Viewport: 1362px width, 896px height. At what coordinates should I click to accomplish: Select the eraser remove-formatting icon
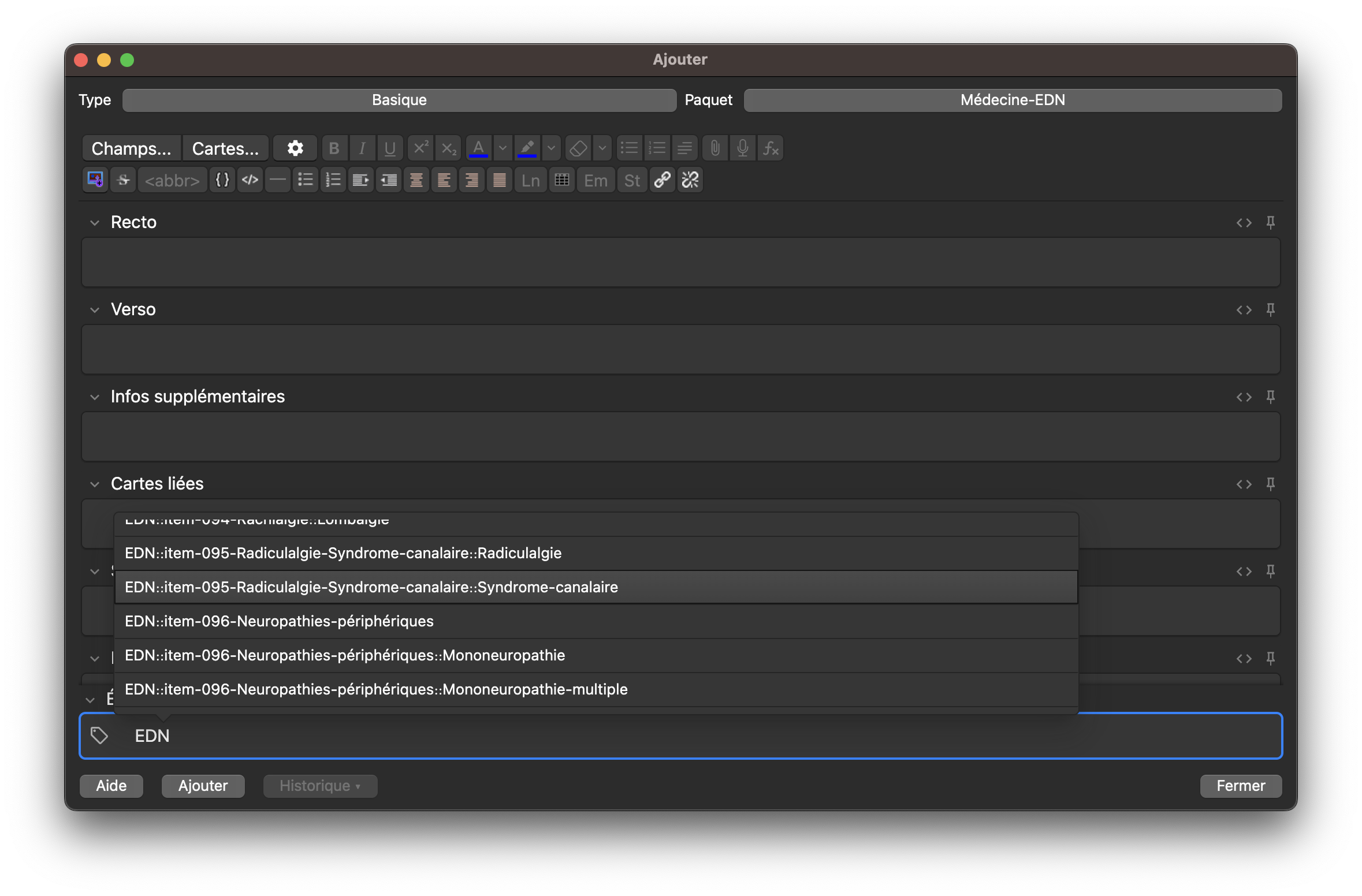pos(578,148)
